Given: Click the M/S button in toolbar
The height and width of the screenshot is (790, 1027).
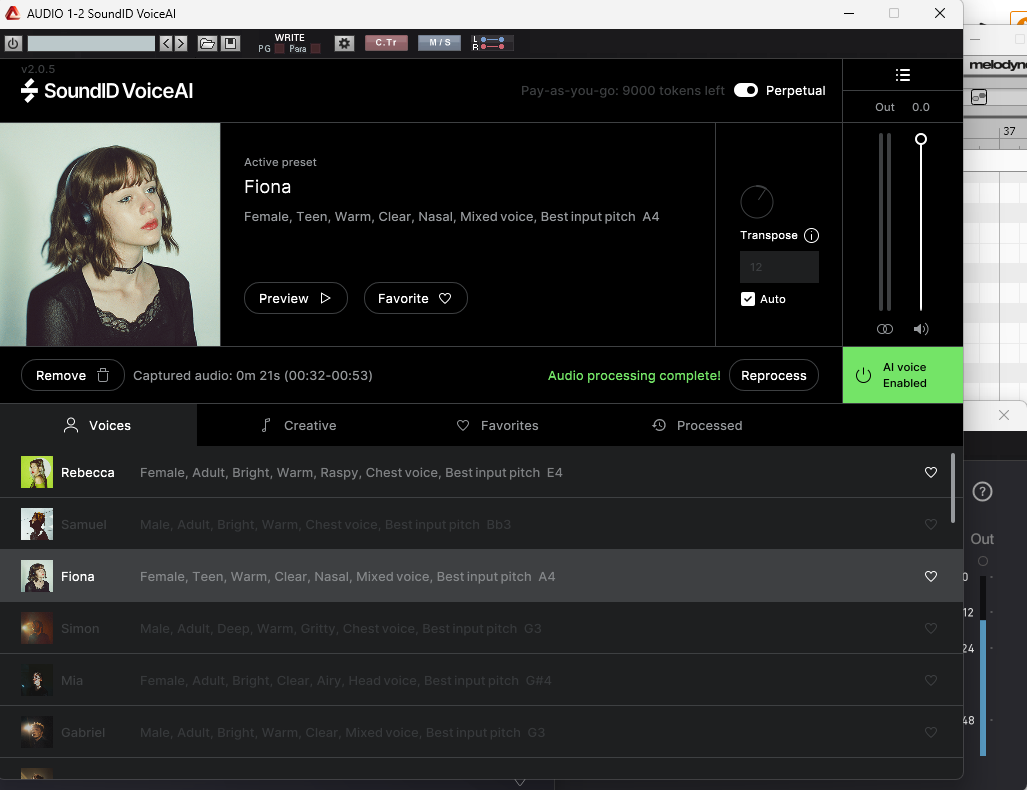Looking at the screenshot, I should (439, 43).
